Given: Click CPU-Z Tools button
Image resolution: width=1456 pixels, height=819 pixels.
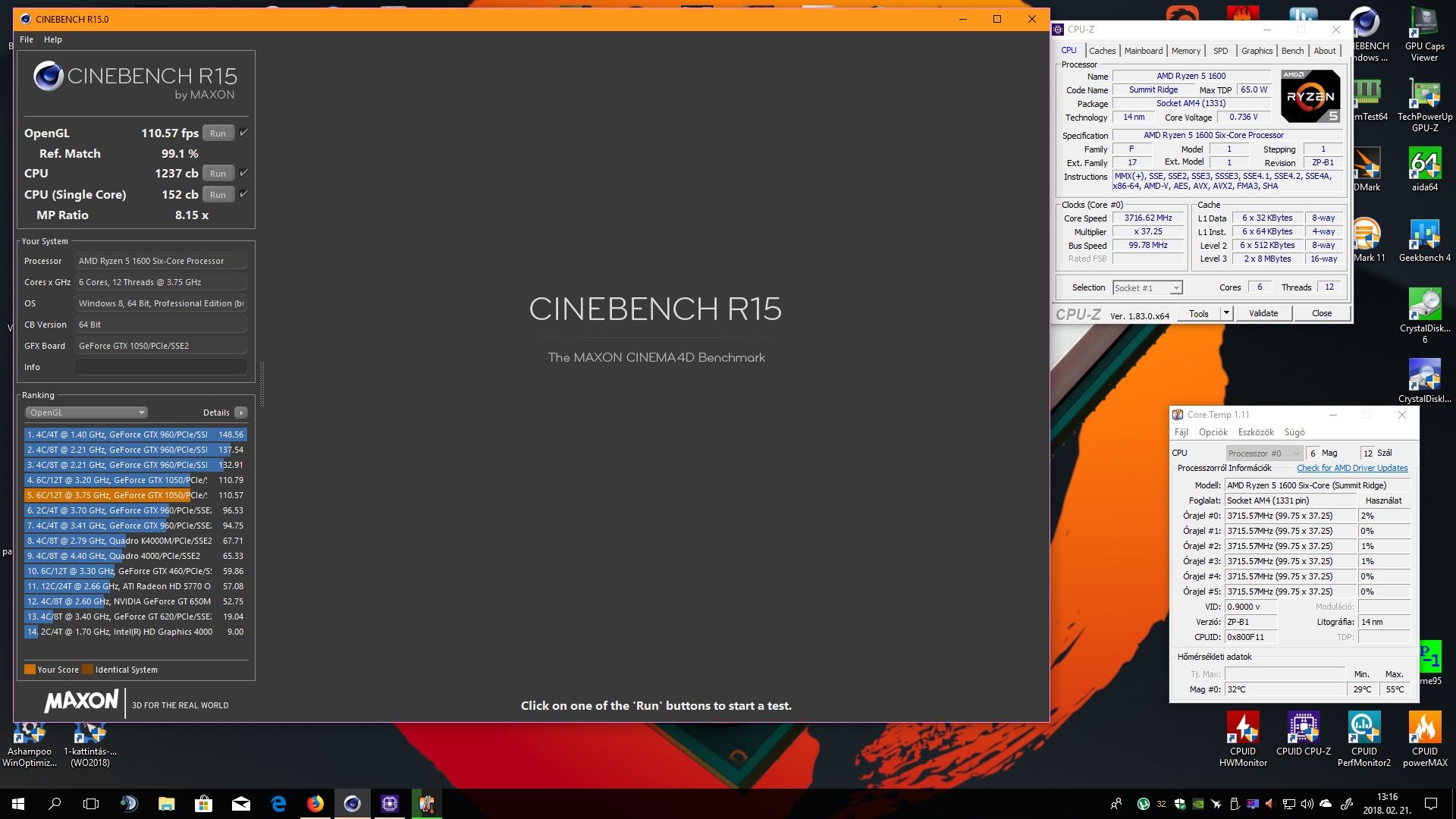Looking at the screenshot, I should 1199,313.
